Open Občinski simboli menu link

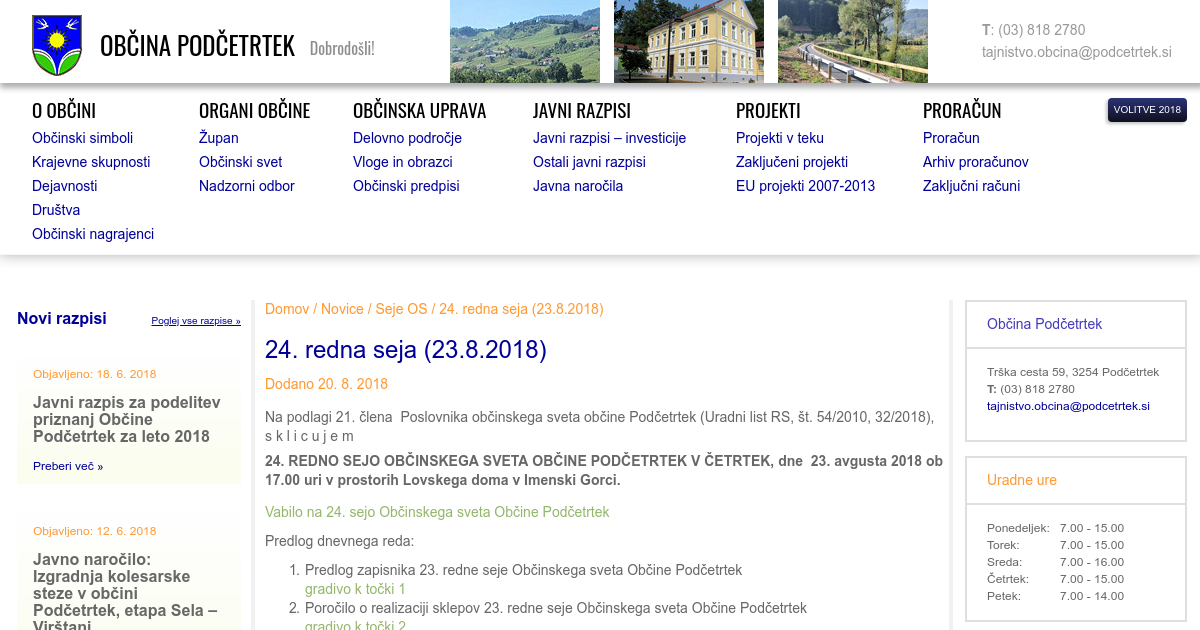(x=82, y=138)
